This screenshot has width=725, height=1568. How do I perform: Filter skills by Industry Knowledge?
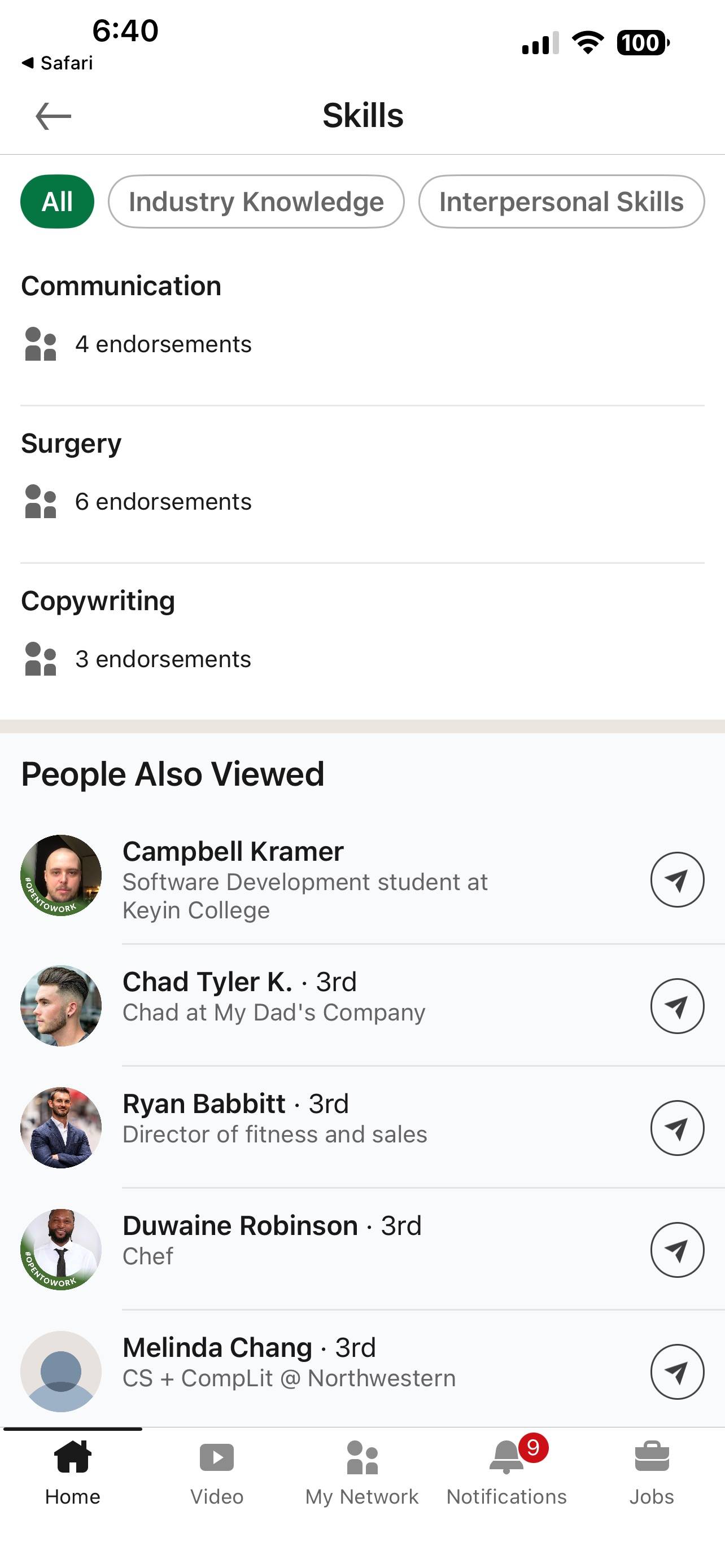tap(256, 202)
